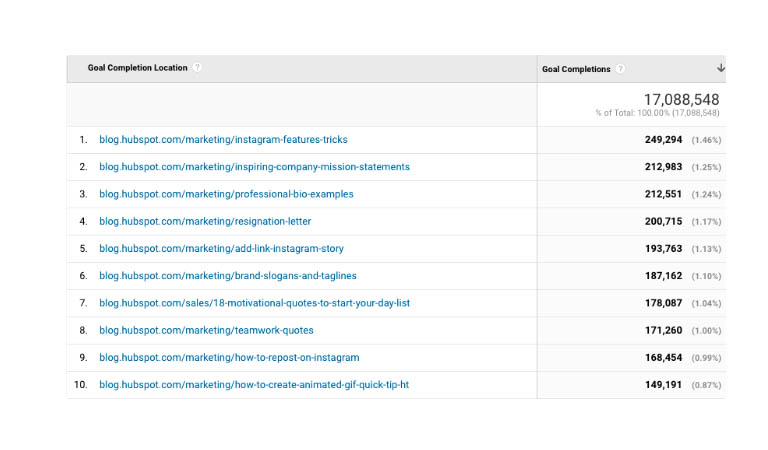768x450 pixels.
Task: Select percentage (1.17%) in row 4
Action: 706,222
